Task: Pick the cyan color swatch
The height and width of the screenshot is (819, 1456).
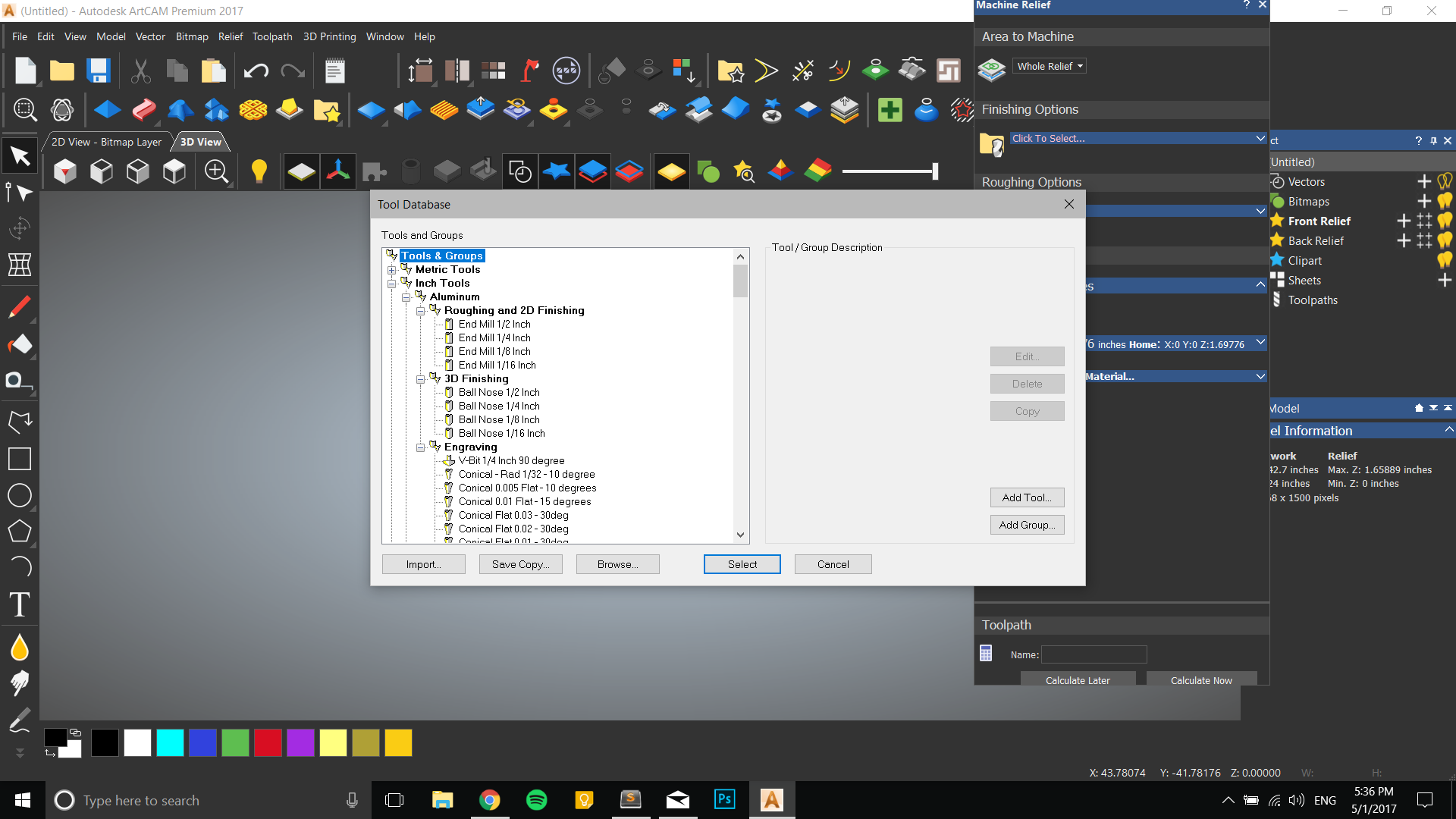Action: point(170,742)
